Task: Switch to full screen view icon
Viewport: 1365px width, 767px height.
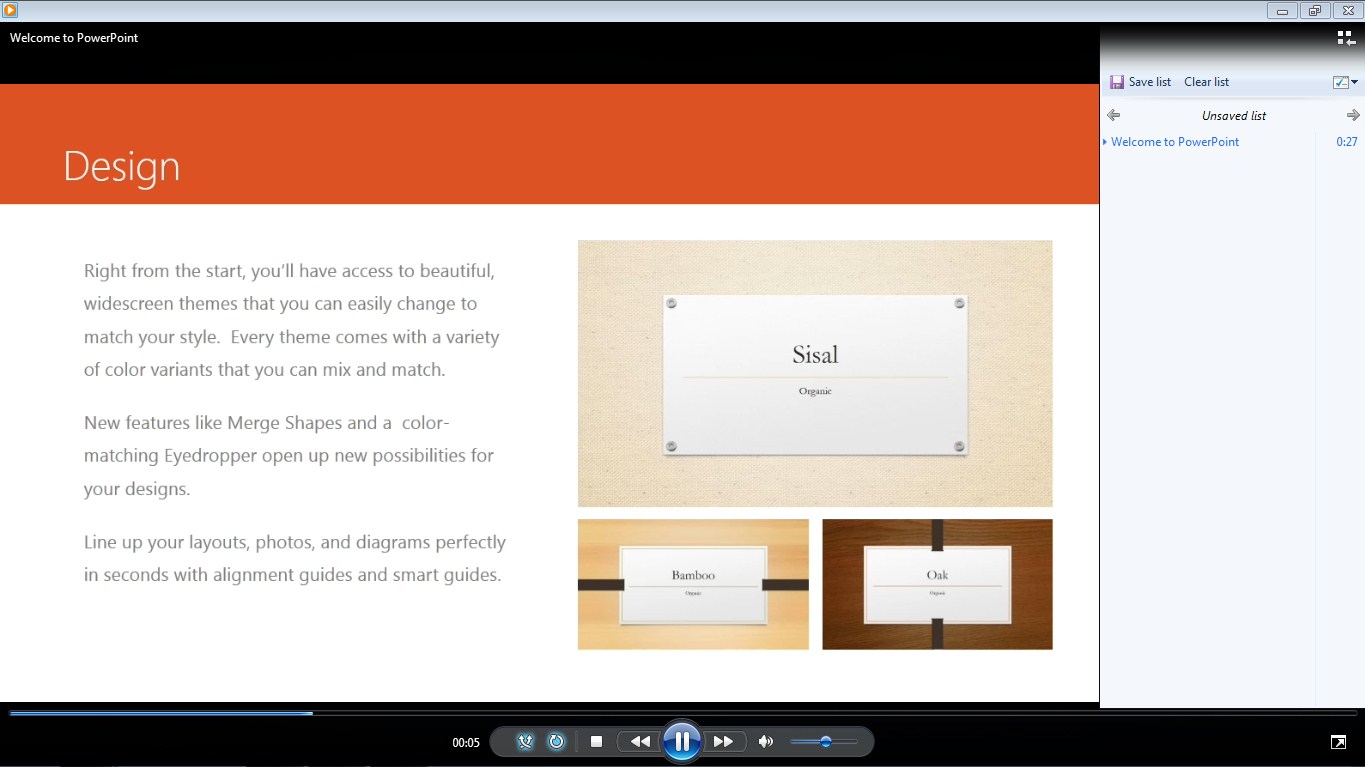Action: click(x=1338, y=742)
